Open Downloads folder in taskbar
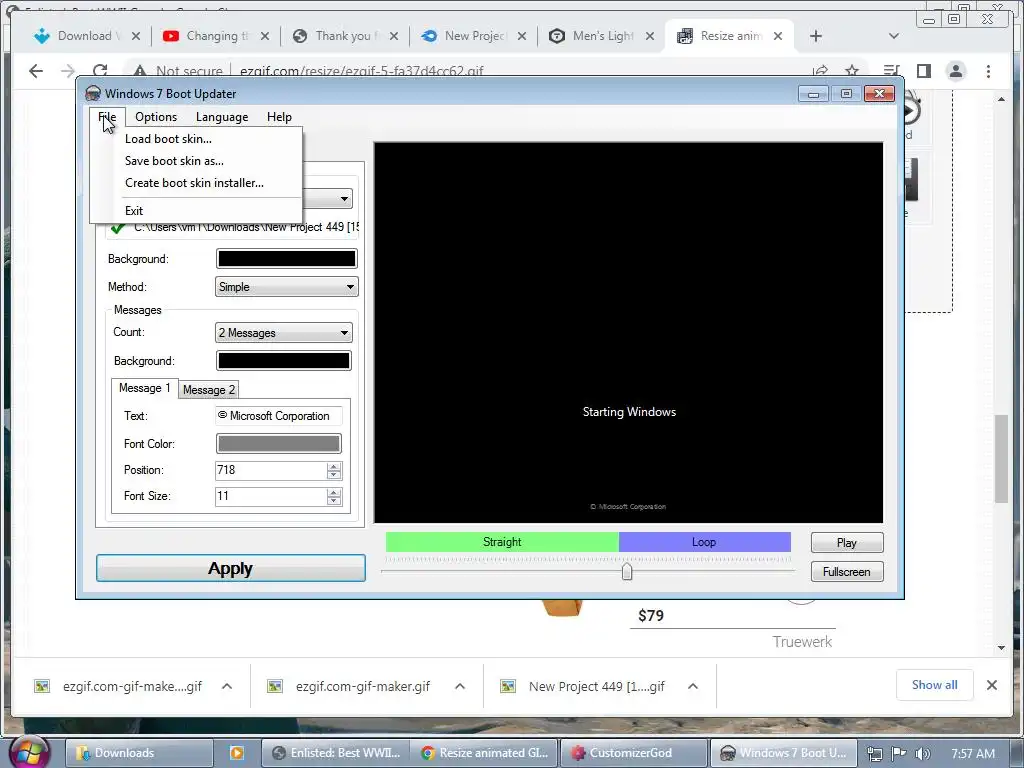Viewport: 1024px width, 768px height. 139,753
